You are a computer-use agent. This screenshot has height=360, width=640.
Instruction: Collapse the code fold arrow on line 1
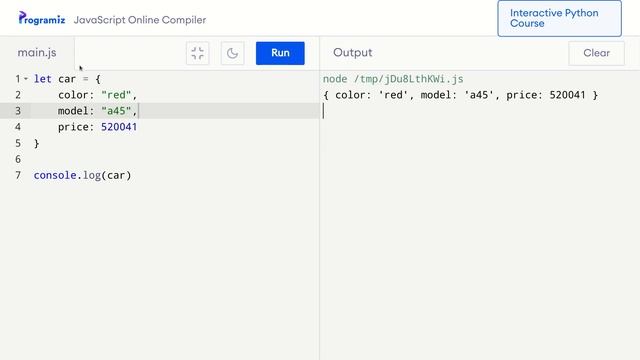pyautogui.click(x=26, y=78)
